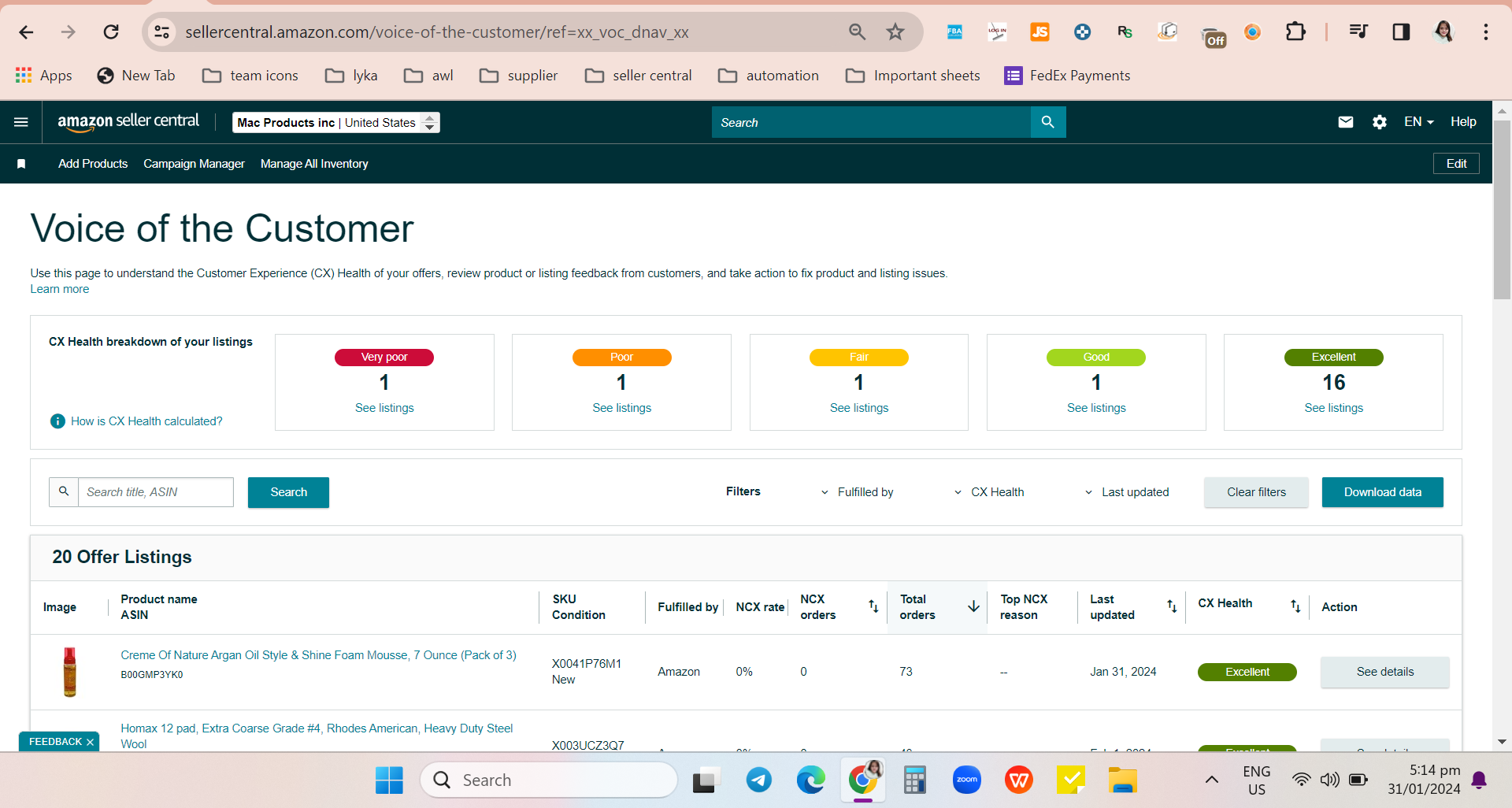Open the browser zoom magnifier icon
1512x808 pixels.
[857, 32]
